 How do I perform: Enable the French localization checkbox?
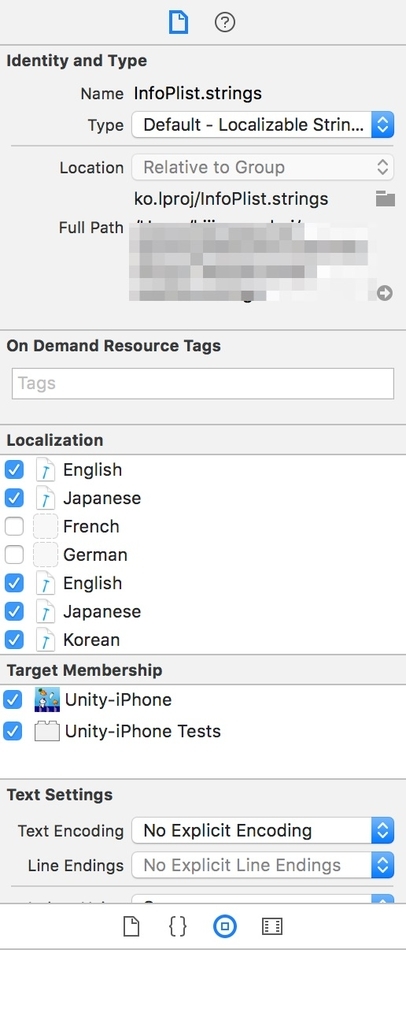pyautogui.click(x=14, y=526)
